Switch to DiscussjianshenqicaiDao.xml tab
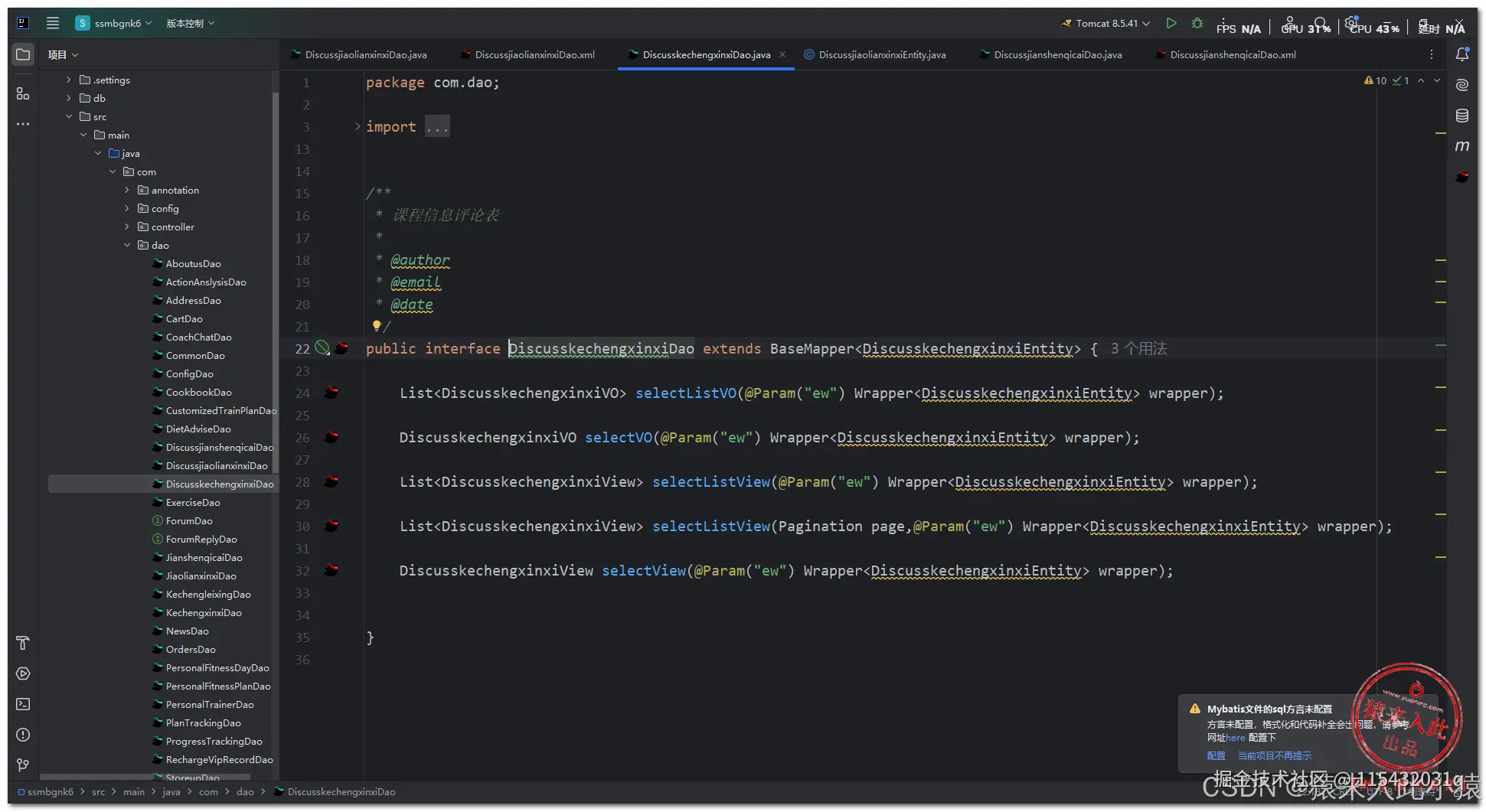 (1226, 54)
